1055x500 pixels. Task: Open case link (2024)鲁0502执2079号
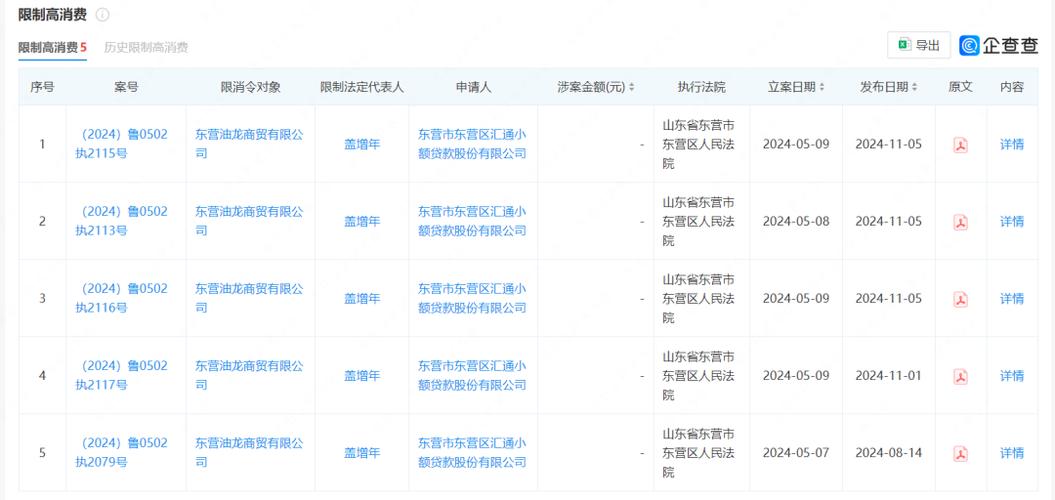point(122,454)
